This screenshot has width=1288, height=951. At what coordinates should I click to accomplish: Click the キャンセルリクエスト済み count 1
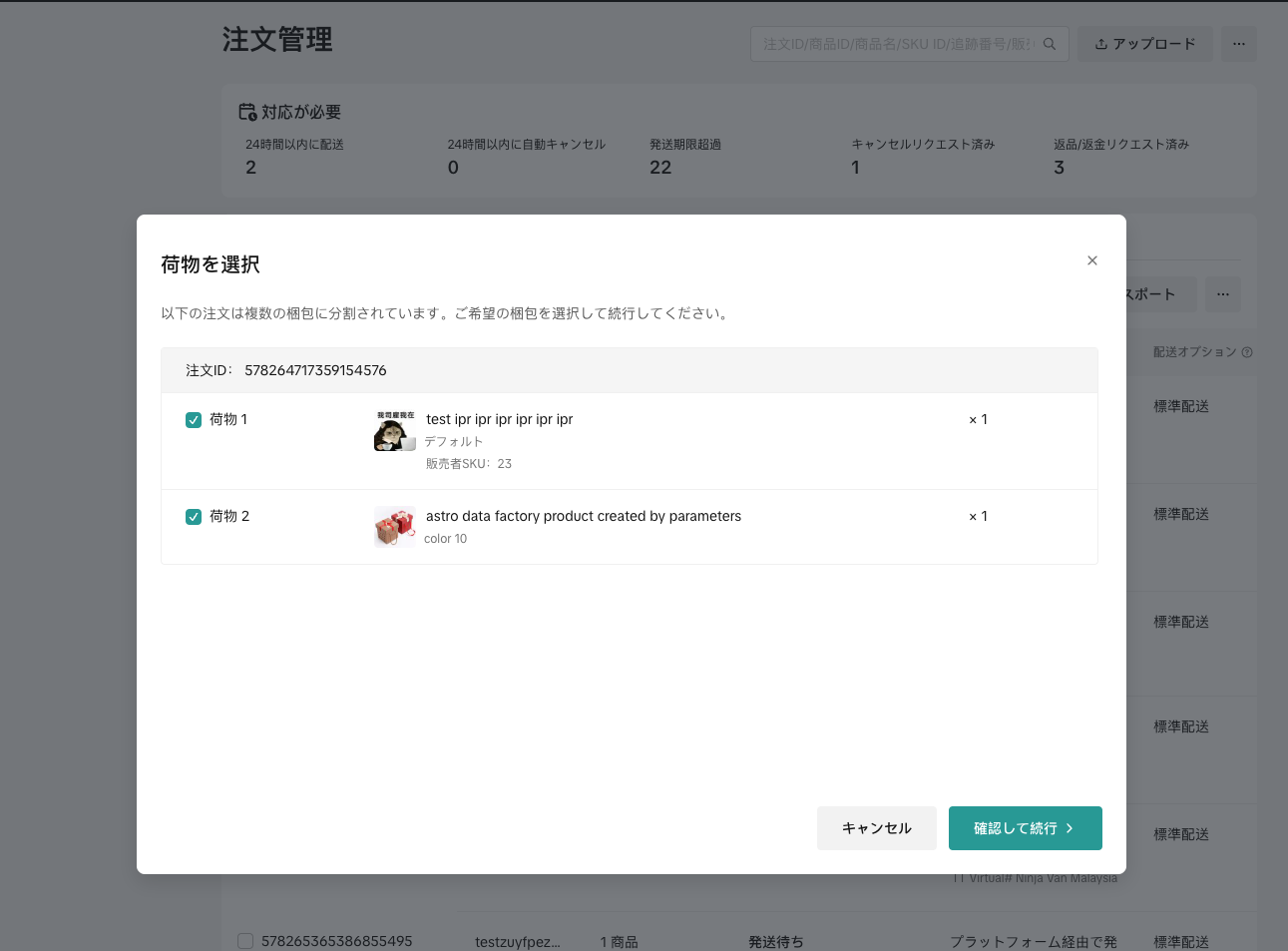(855, 168)
